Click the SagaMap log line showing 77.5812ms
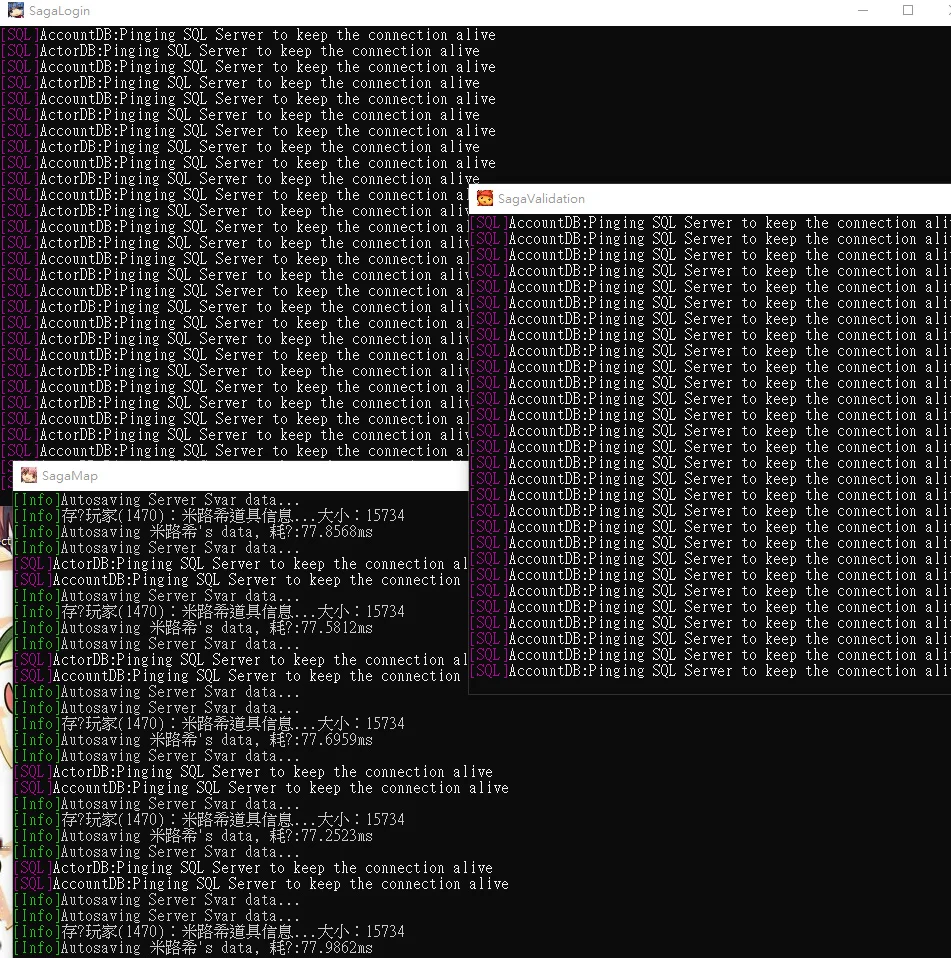951x958 pixels. coord(193,627)
